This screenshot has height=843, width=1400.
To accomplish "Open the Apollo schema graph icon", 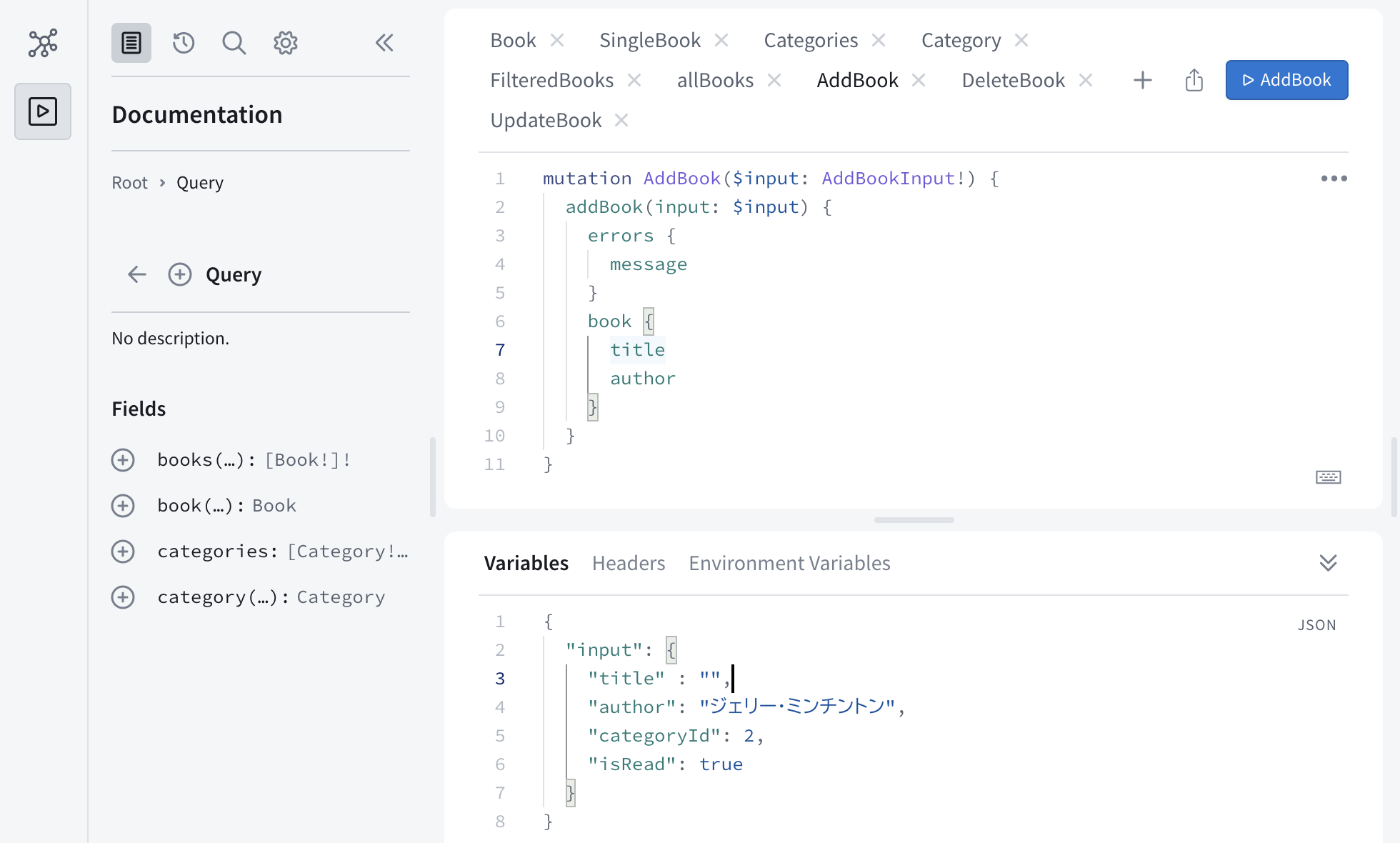I will click(43, 43).
